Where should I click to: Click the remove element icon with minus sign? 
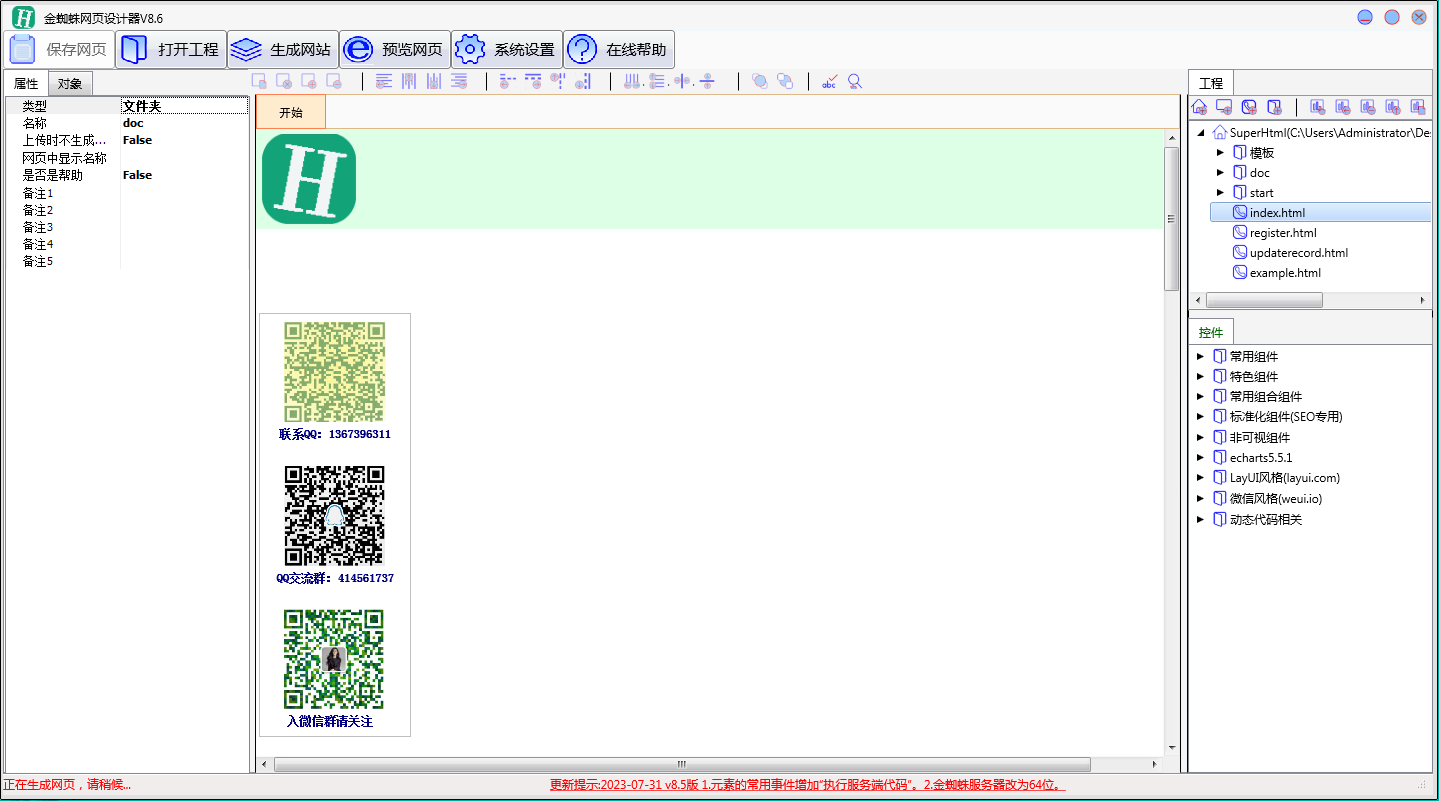(333, 82)
